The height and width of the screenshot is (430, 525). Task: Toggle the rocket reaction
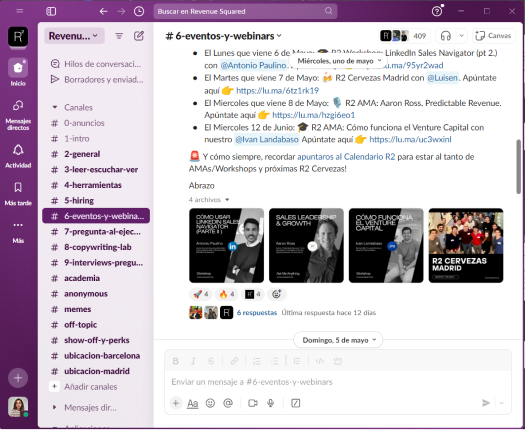201,294
